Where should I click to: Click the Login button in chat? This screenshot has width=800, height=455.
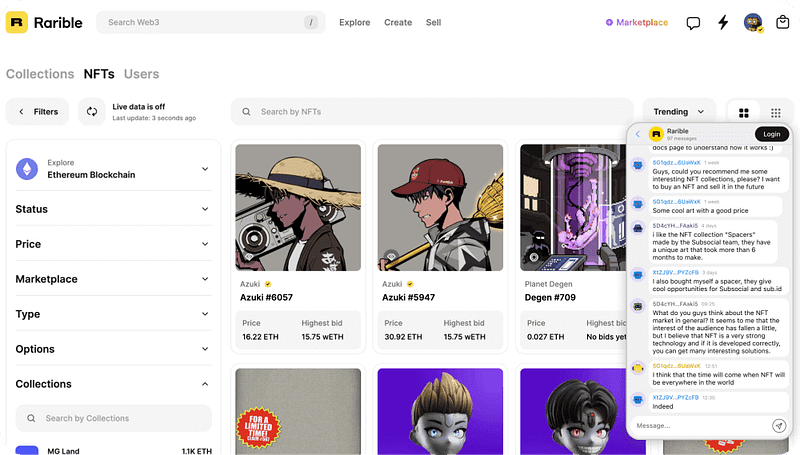coord(771,134)
